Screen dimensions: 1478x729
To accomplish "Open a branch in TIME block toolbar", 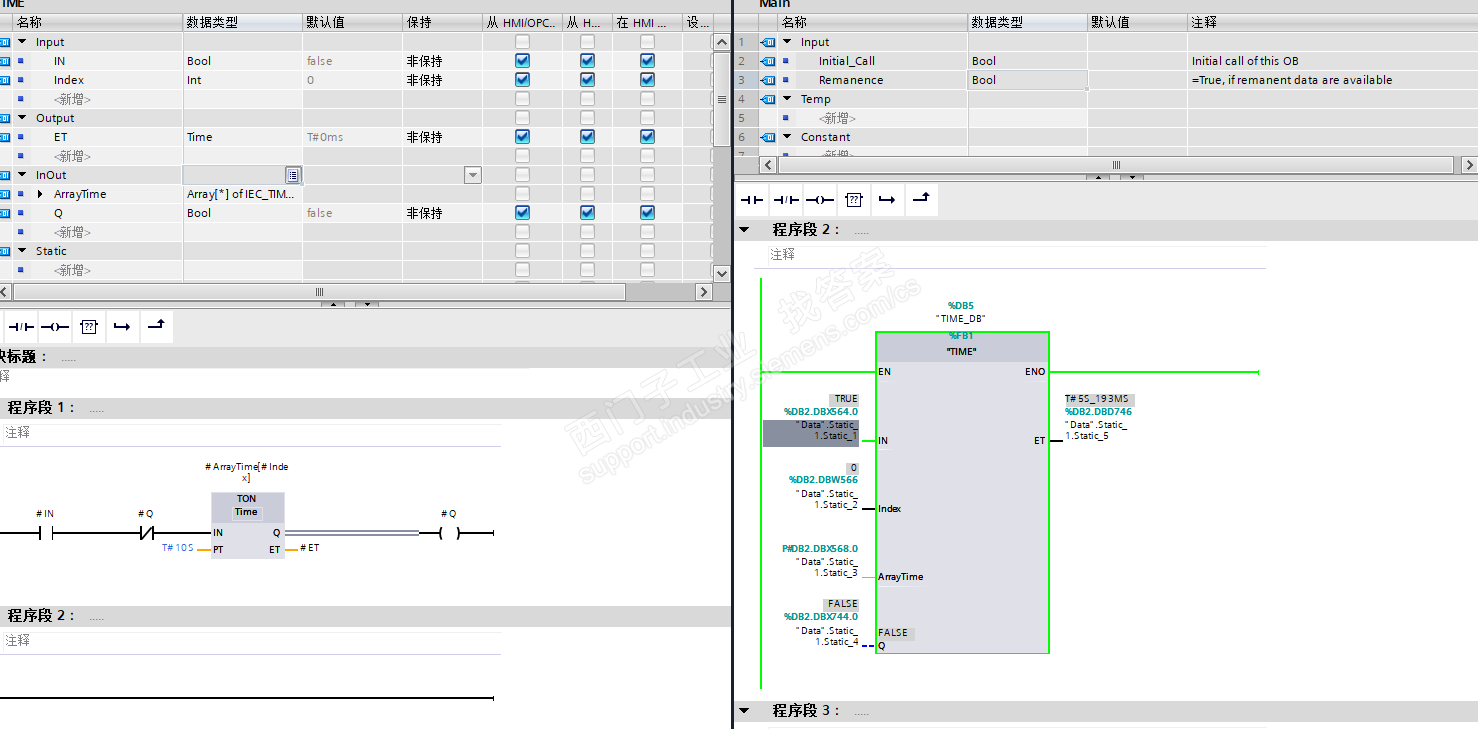I will tap(122, 327).
